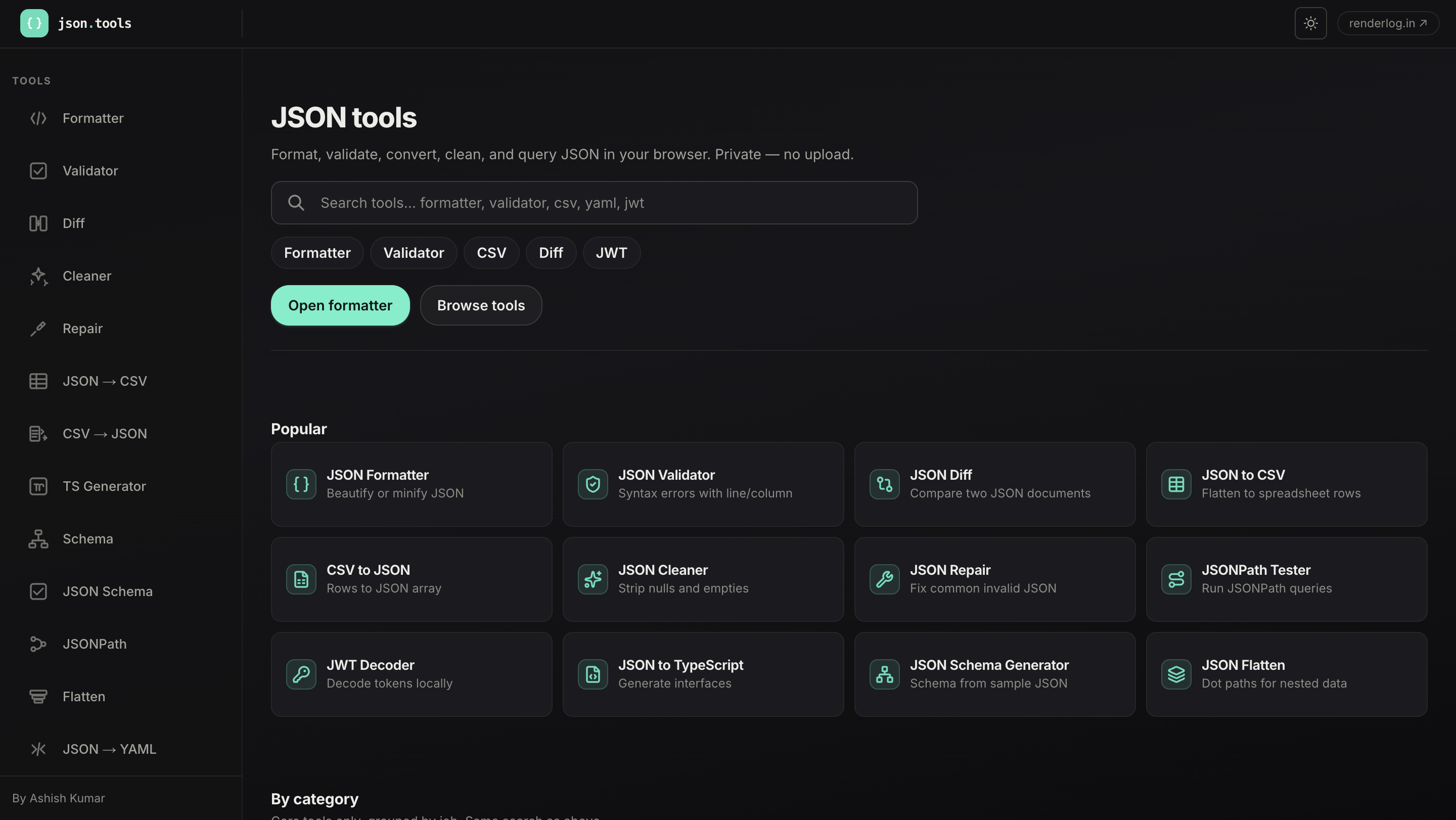Viewport: 1456px width, 820px height.
Task: Open the JWT Decoder card title
Action: click(370, 665)
